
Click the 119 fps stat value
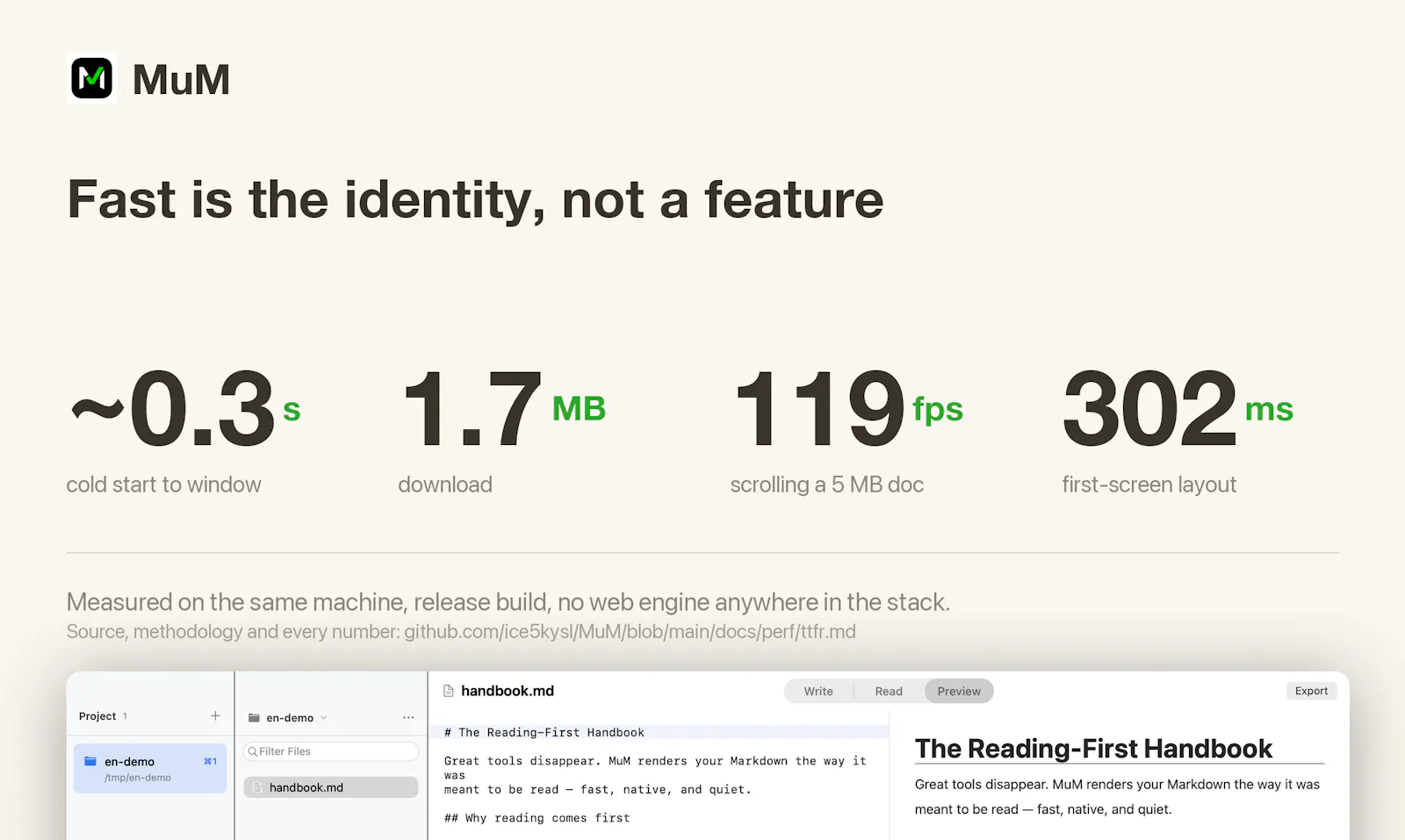click(x=848, y=409)
